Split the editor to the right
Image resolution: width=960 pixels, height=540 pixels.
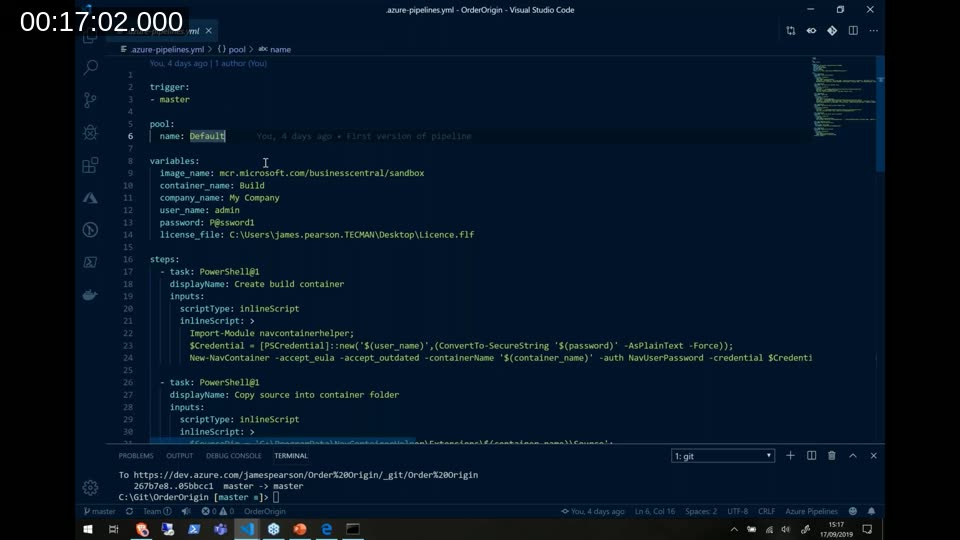[x=853, y=31]
